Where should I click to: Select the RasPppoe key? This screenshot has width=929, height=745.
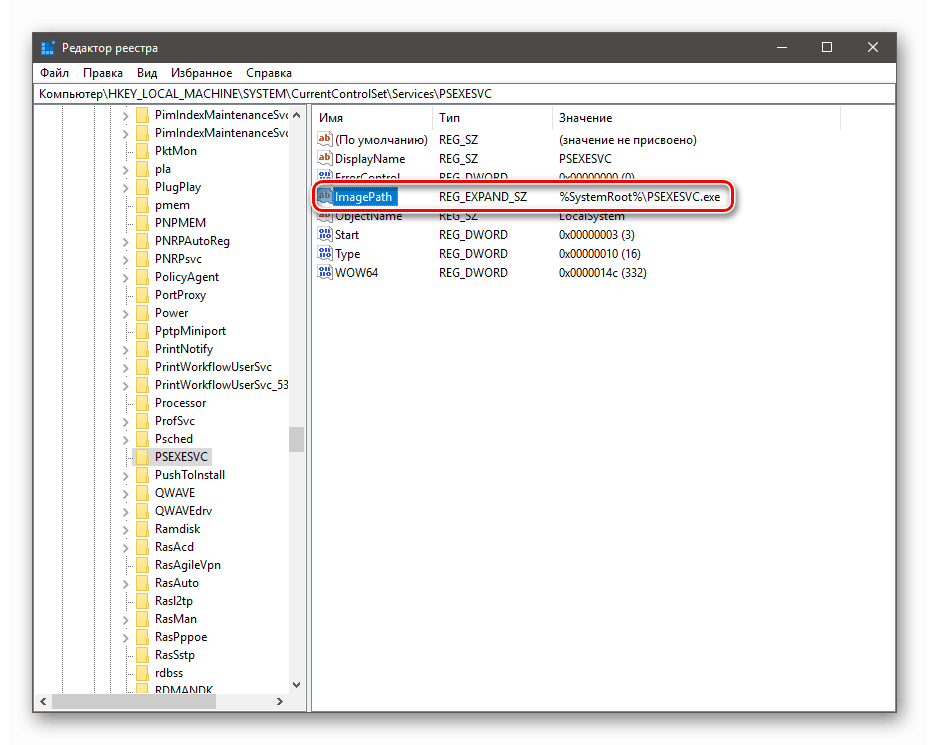[181, 637]
